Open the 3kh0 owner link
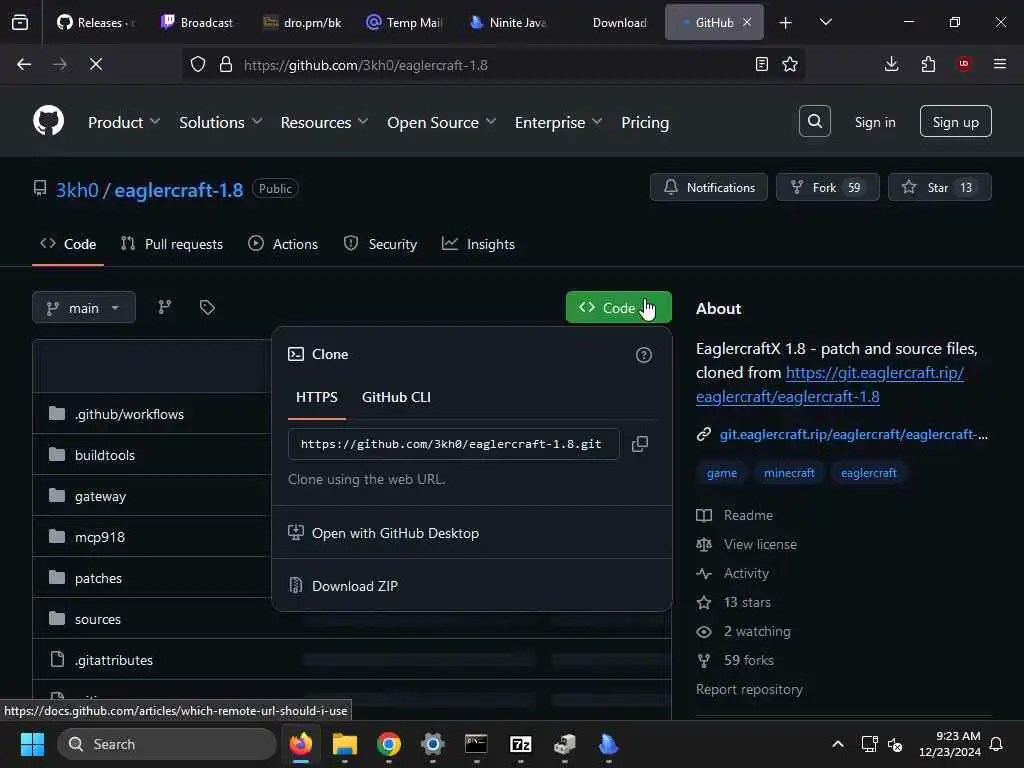 [x=76, y=190]
